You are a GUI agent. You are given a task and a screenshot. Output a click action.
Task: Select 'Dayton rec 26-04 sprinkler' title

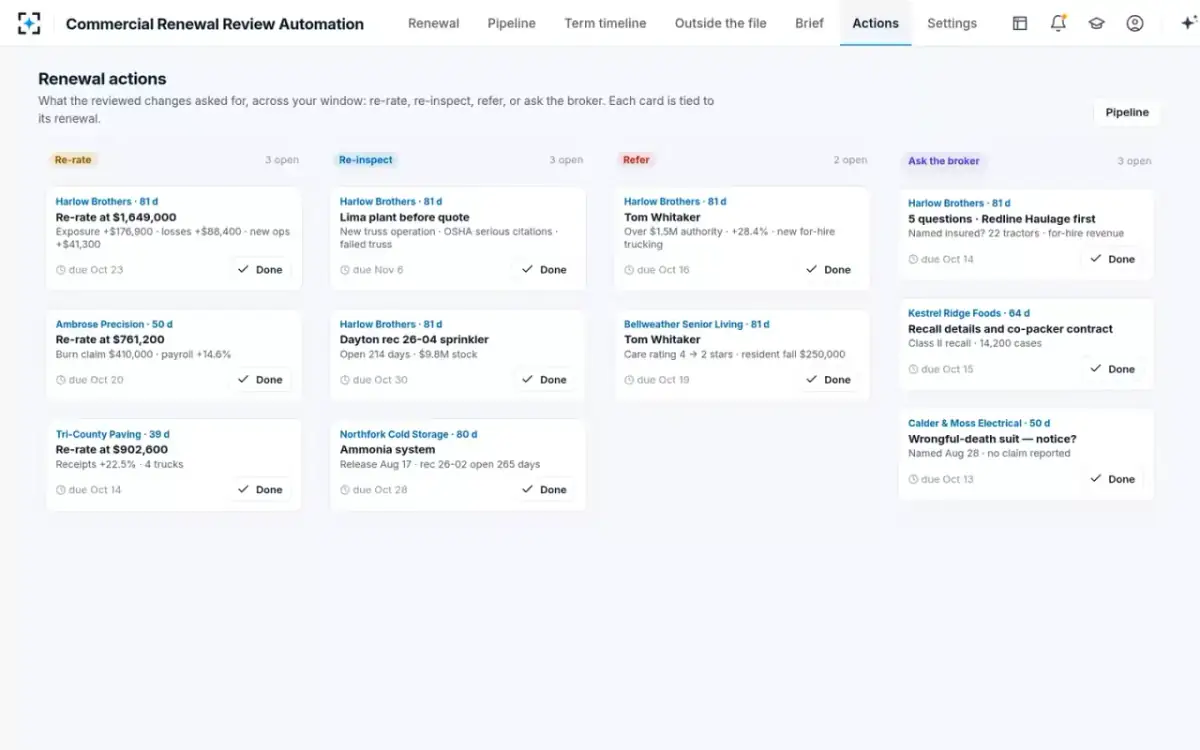click(414, 339)
